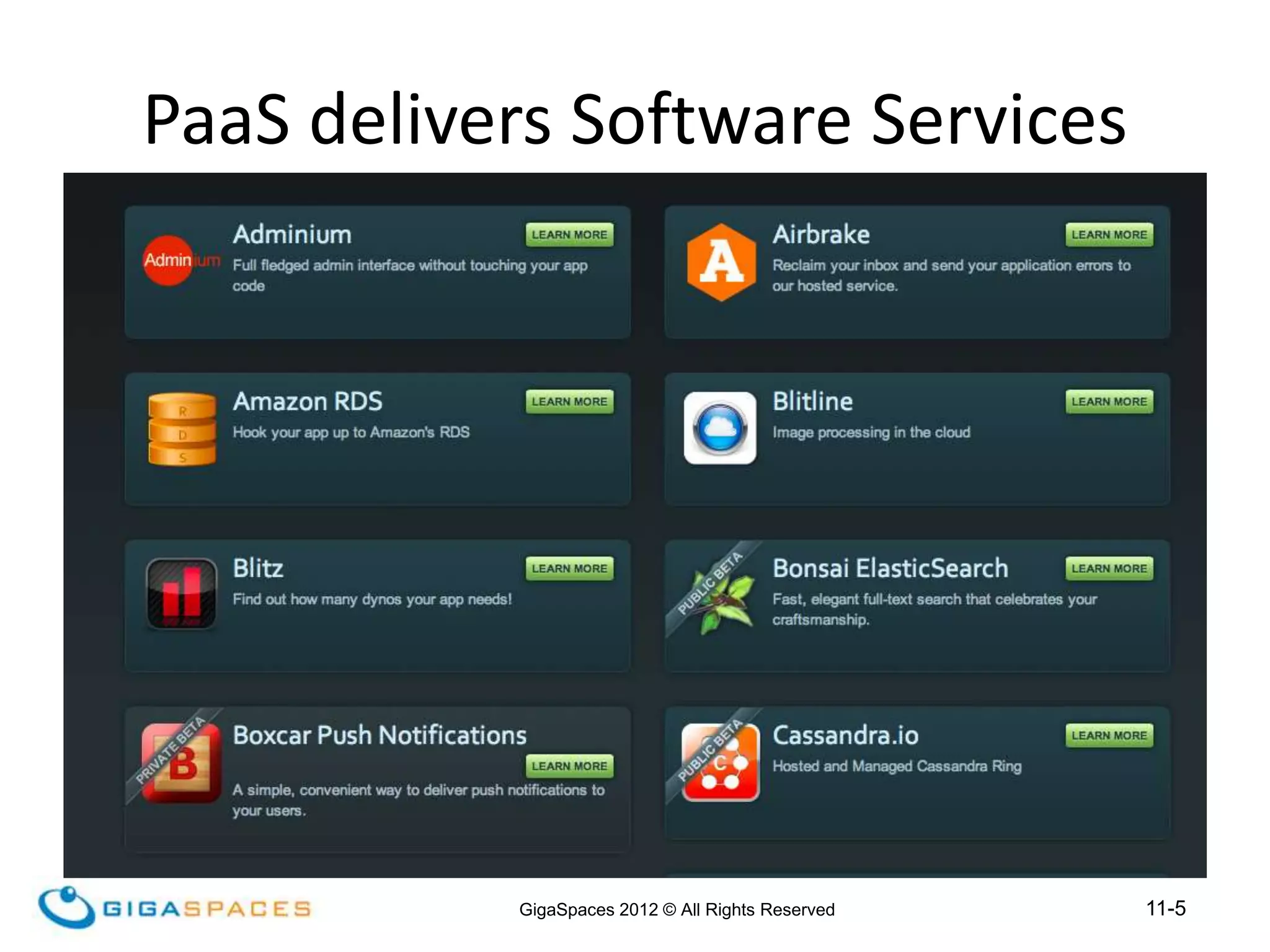The width and height of the screenshot is (1270, 952).
Task: Click slide title 'PaaS delivers Software Services'
Action: tap(635, 119)
